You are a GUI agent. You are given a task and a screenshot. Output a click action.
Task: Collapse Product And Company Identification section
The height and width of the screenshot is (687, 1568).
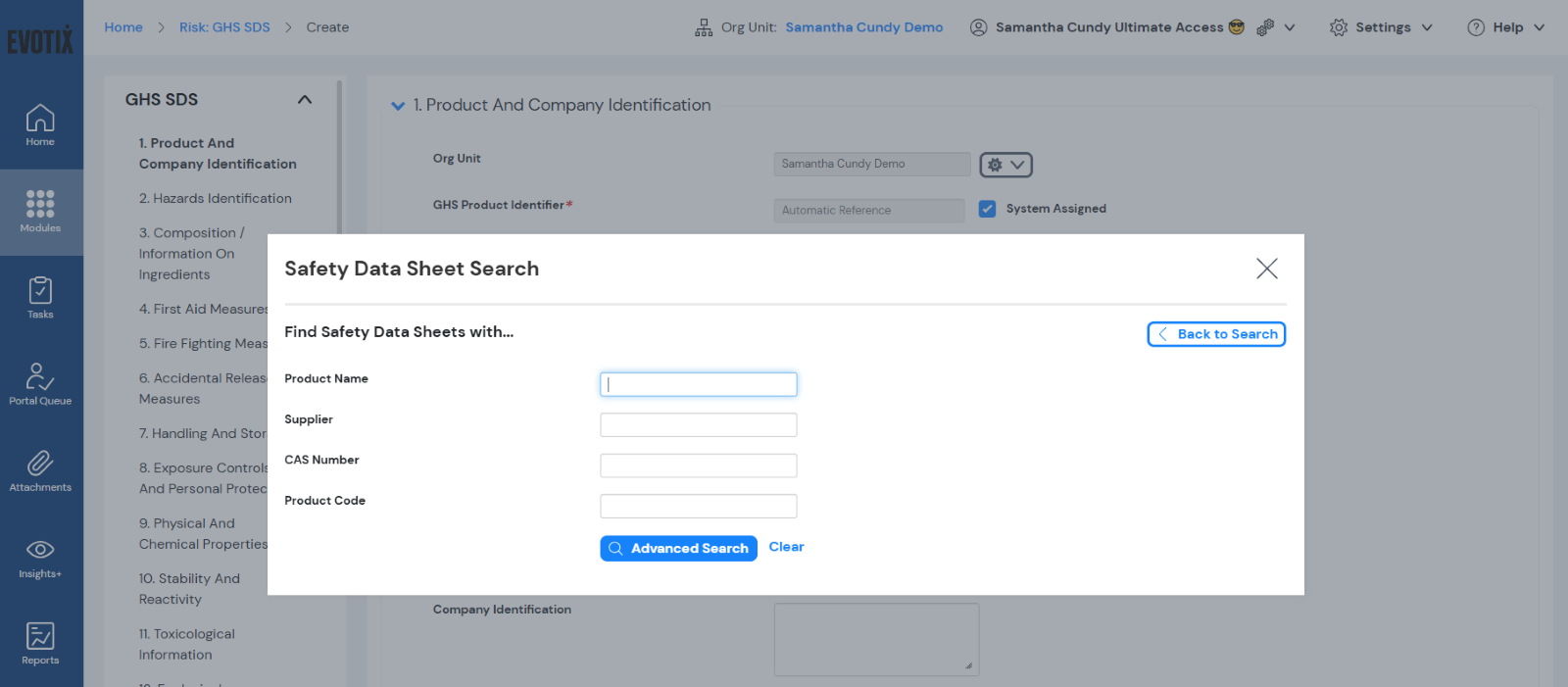coord(398,106)
